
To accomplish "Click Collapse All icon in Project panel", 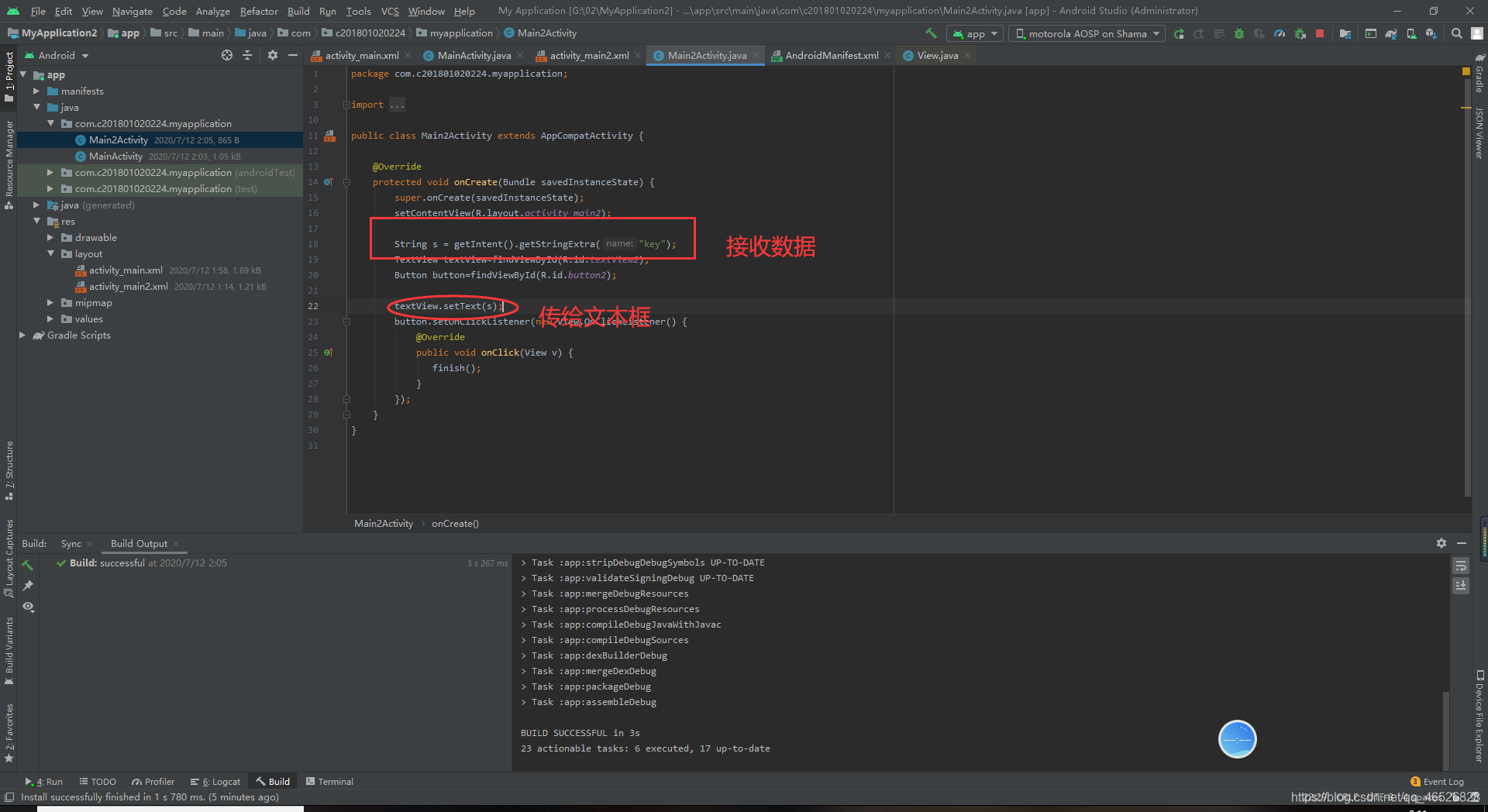I will tap(247, 55).
